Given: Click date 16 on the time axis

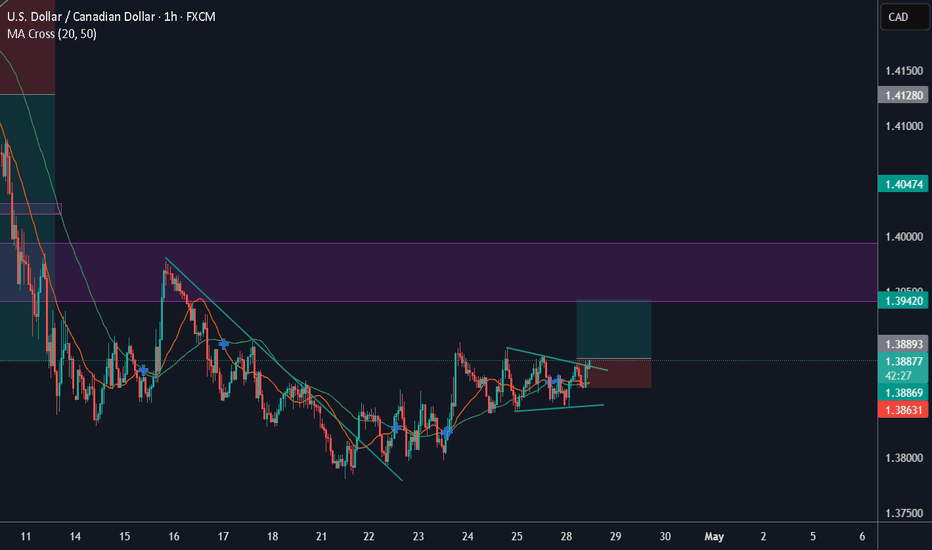Looking at the screenshot, I should tap(174, 536).
